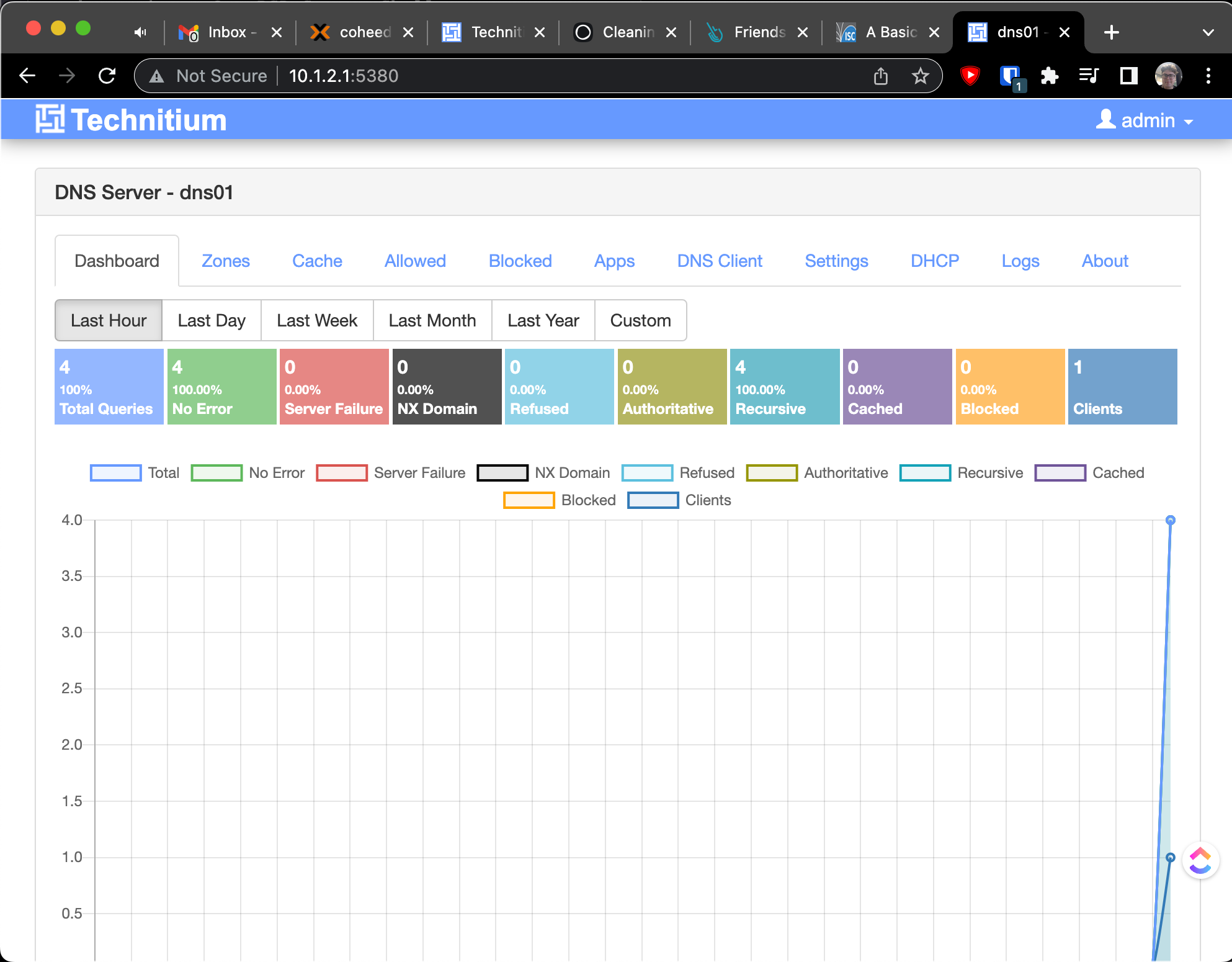Click the bookmark star icon
Image resolution: width=1232 pixels, height=962 pixels.
(920, 76)
